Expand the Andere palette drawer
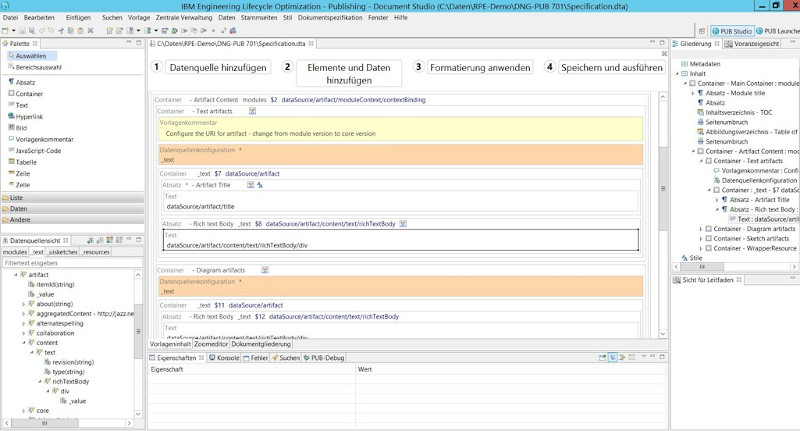This screenshot has height=431, width=800. coord(20,219)
